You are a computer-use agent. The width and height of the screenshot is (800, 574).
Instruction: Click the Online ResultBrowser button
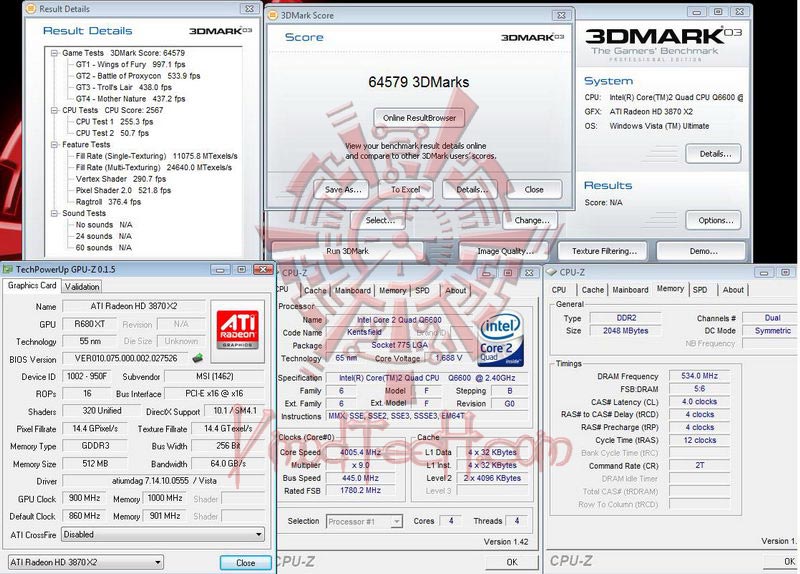419,118
